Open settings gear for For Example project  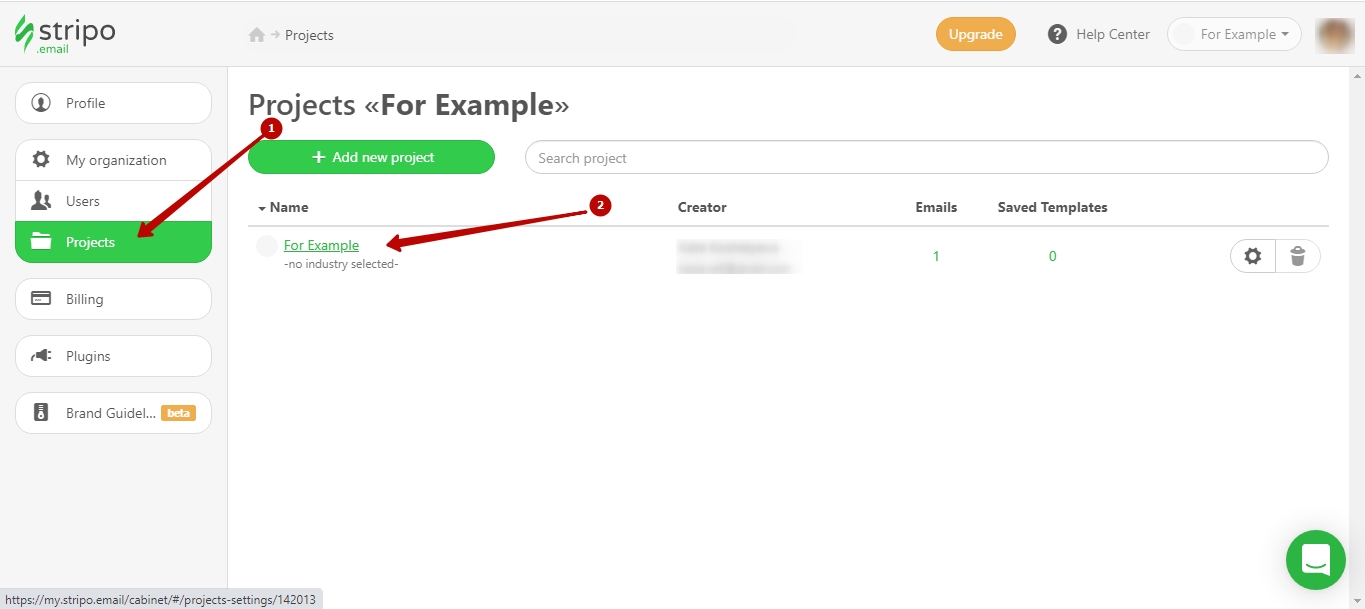1253,256
